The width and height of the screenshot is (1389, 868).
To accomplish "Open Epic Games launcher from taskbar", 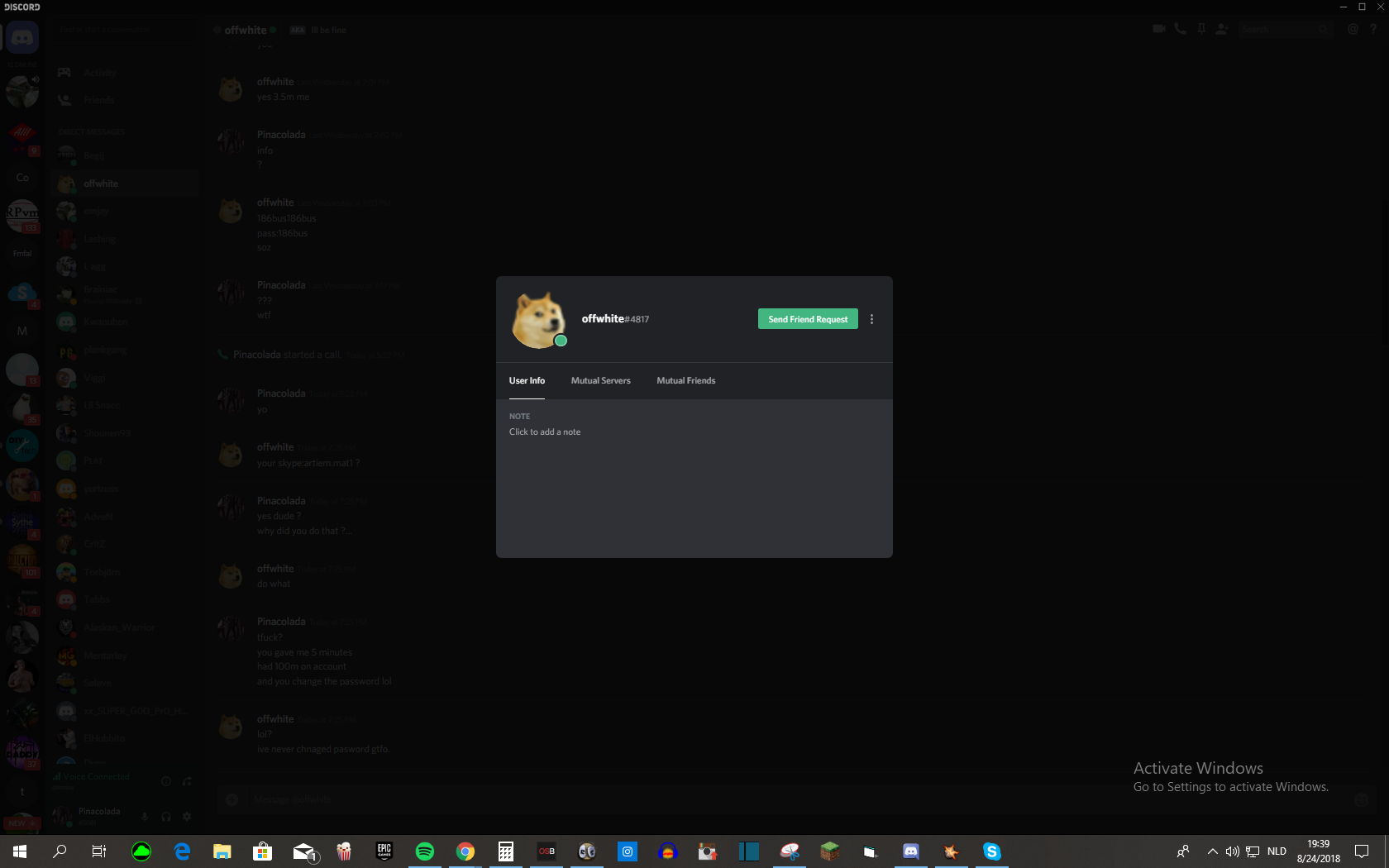I will coord(384,851).
